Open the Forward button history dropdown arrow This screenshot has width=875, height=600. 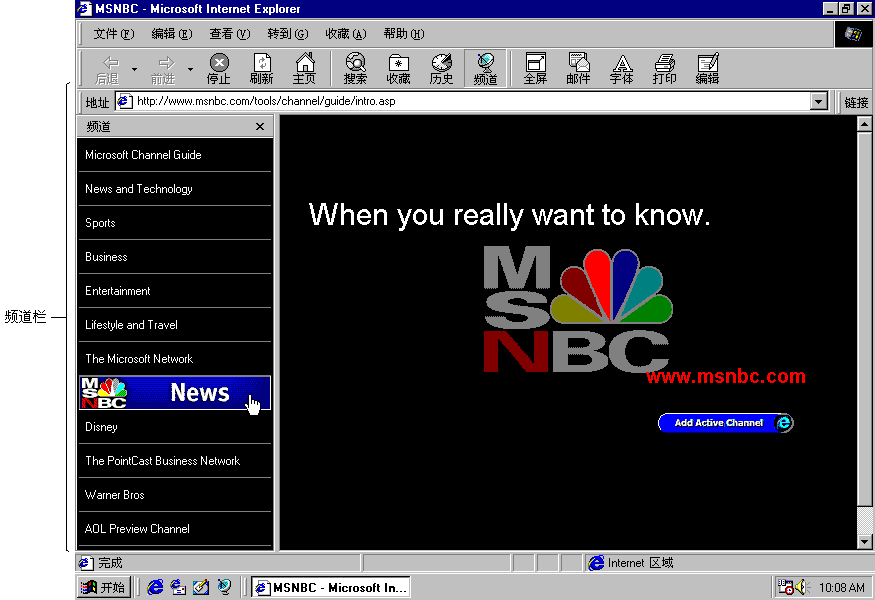(190, 69)
